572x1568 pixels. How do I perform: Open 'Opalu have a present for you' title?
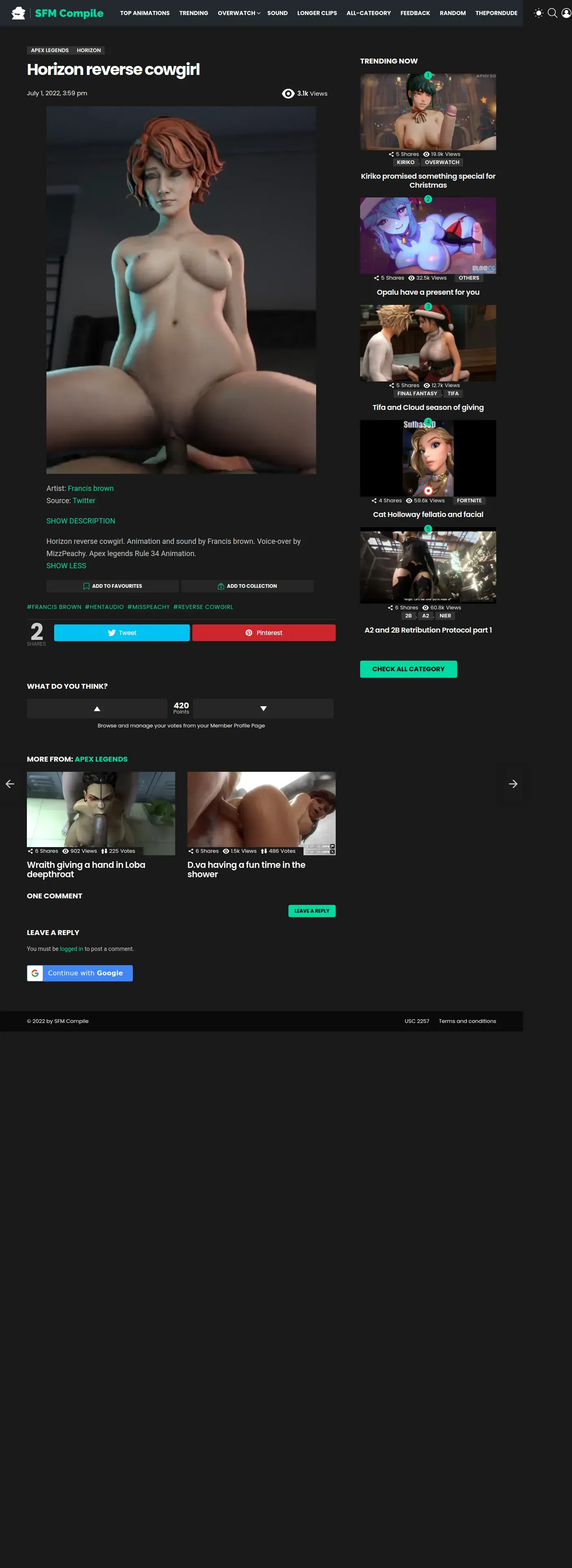click(428, 292)
